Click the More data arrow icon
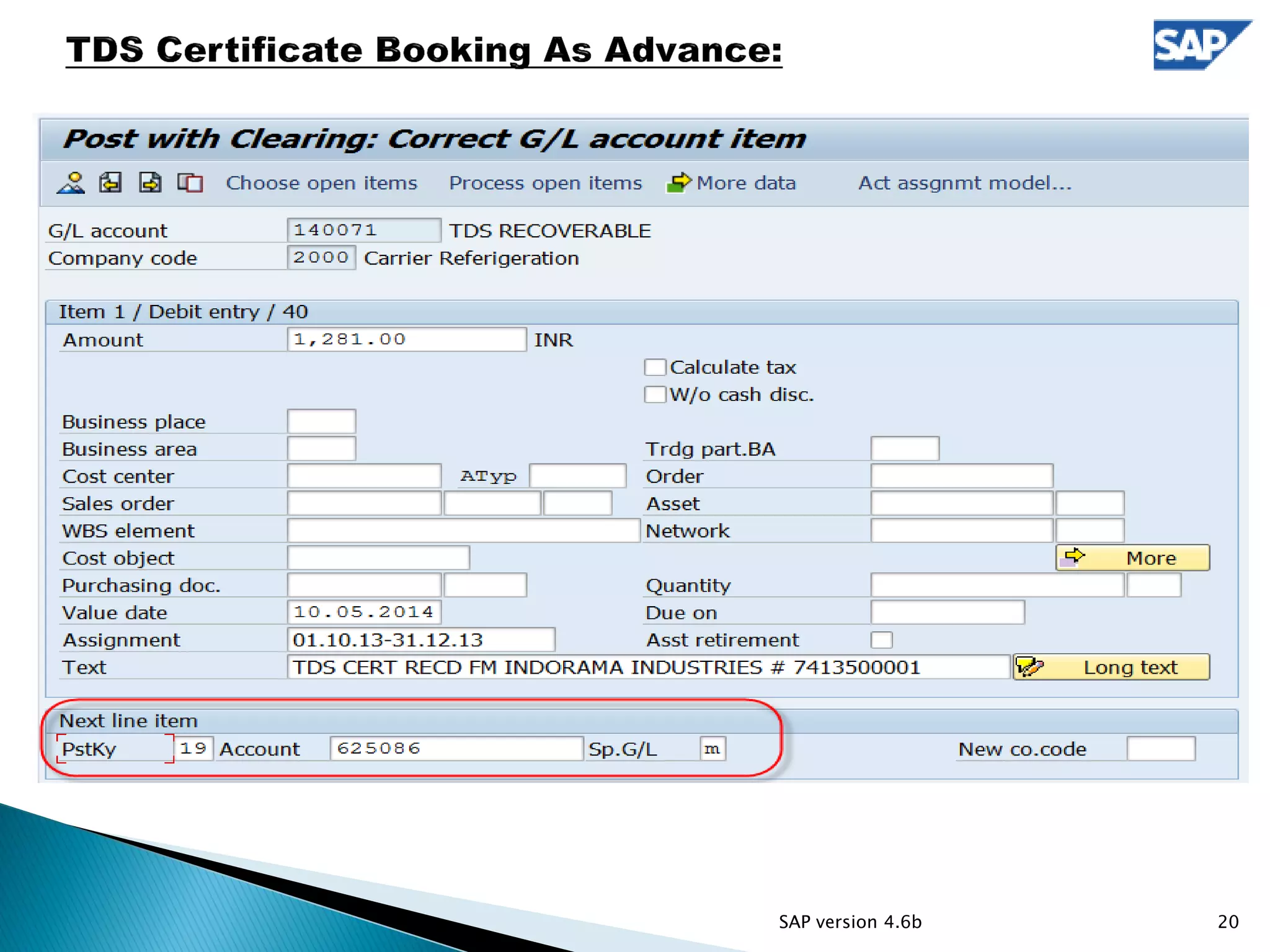 point(678,183)
